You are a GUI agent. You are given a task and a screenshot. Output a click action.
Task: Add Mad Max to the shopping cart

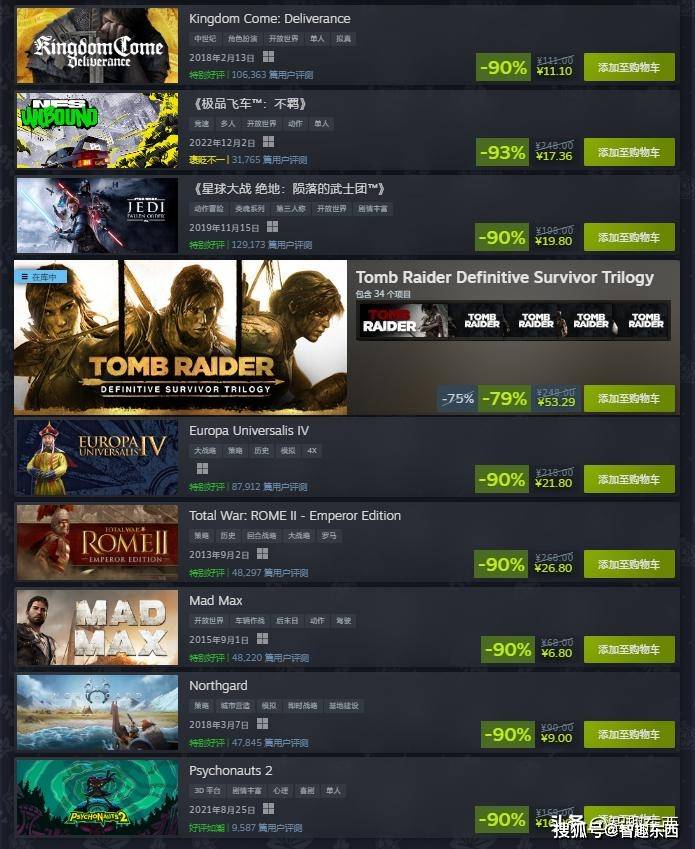pos(629,649)
